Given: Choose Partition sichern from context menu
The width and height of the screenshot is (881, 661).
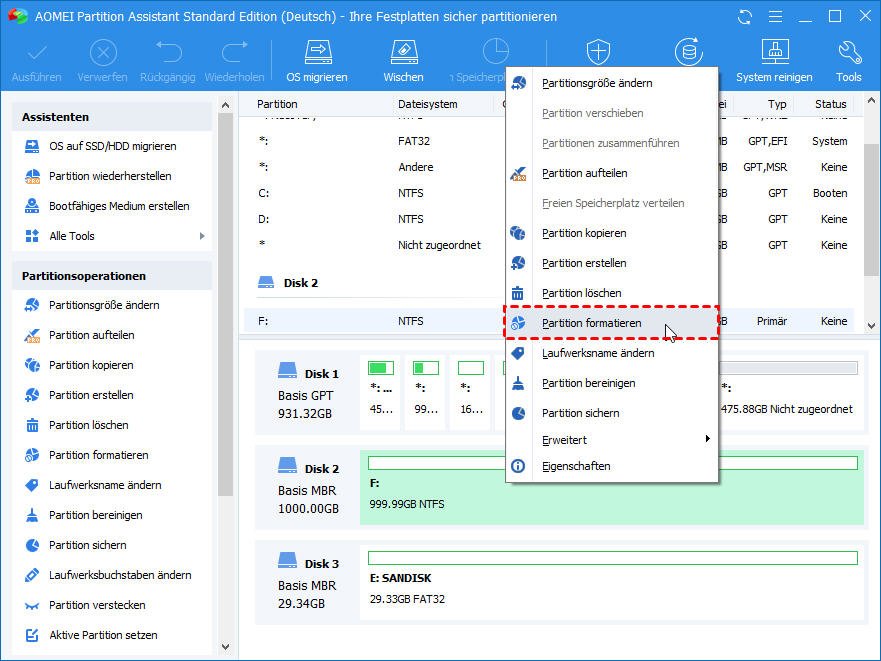Looking at the screenshot, I should (x=612, y=413).
